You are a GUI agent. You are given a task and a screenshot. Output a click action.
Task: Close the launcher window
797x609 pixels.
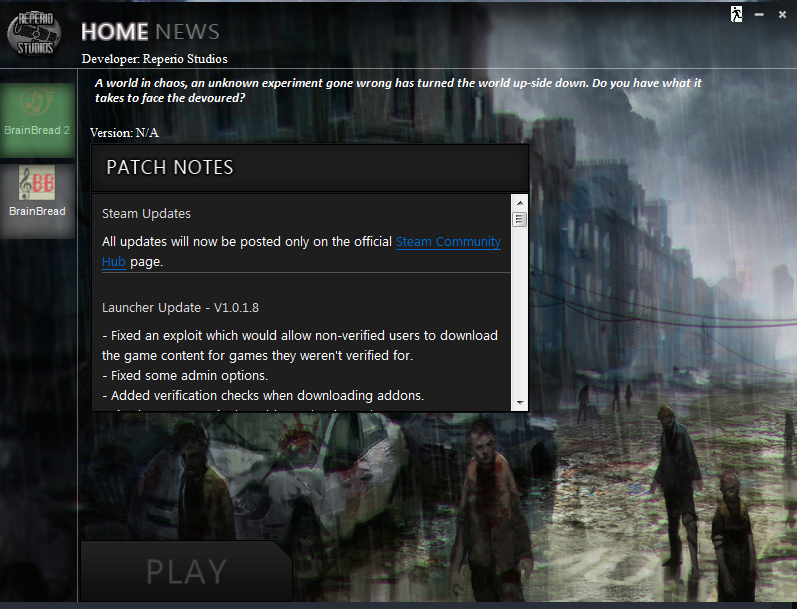(x=783, y=15)
